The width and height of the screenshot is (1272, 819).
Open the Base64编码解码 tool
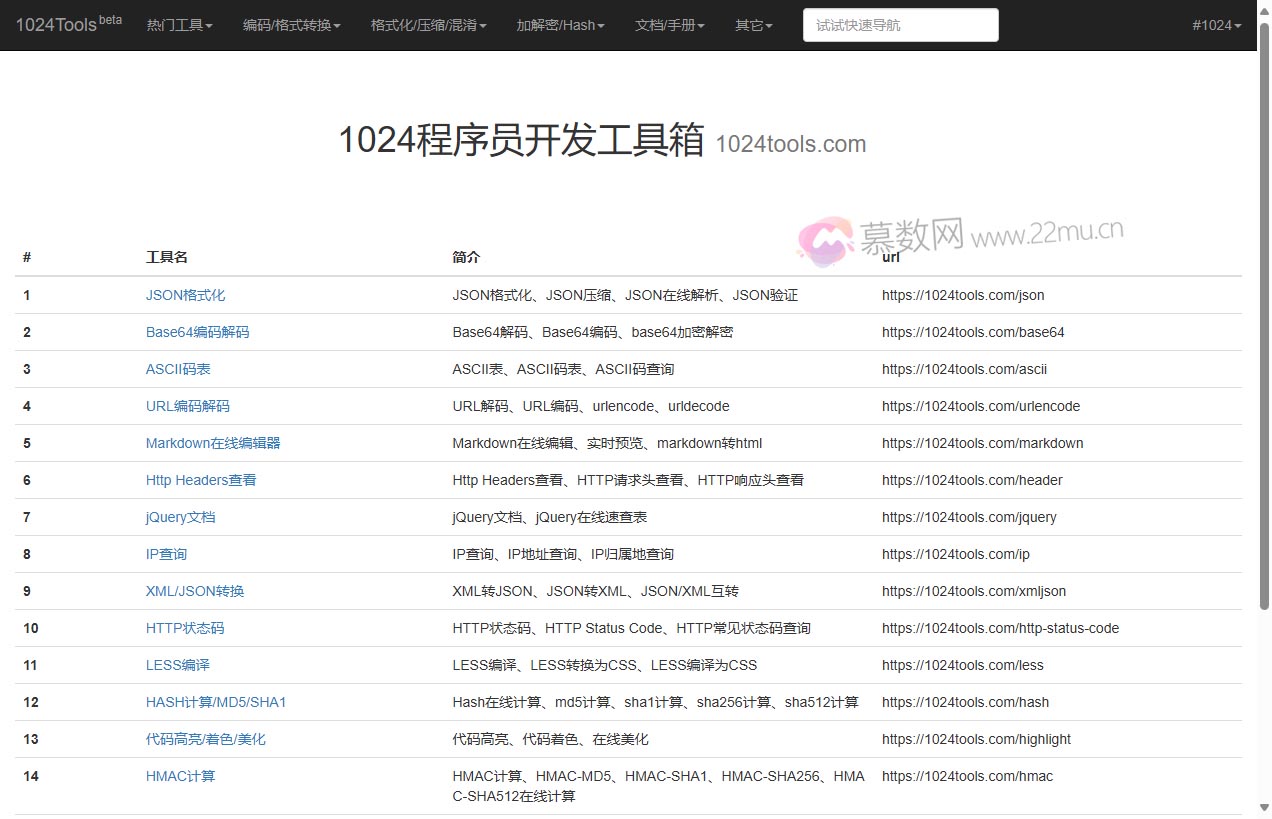197,332
